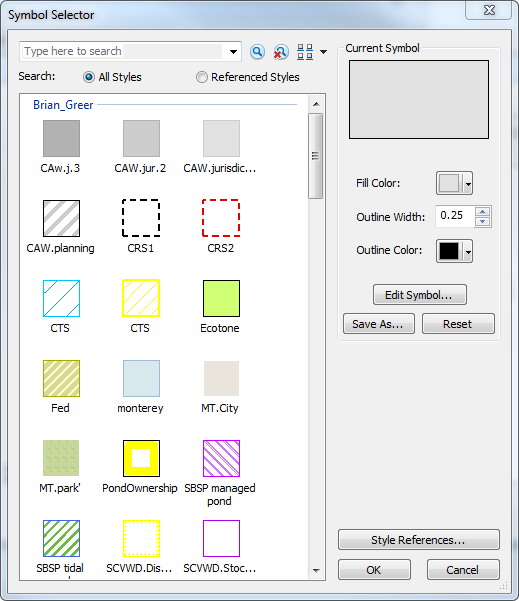The image size is (519, 601).
Task: Select the All Styles radio button
Action: pyautogui.click(x=89, y=77)
